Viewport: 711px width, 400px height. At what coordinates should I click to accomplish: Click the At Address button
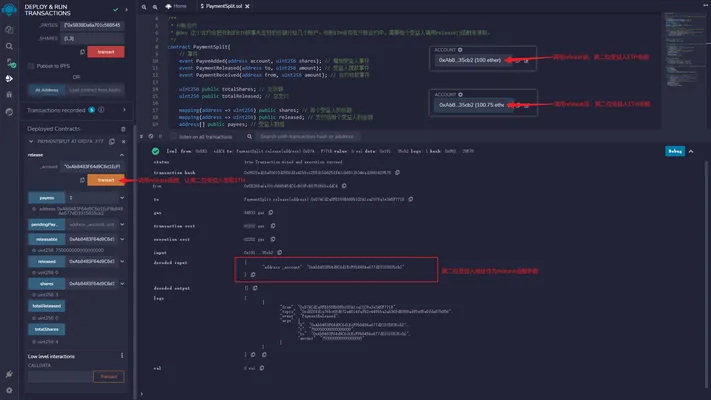point(47,90)
